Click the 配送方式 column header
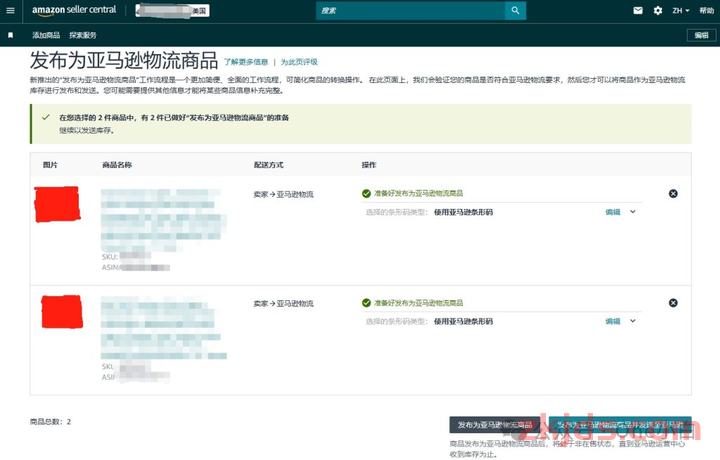This screenshot has height=460, width=720. 269,165
